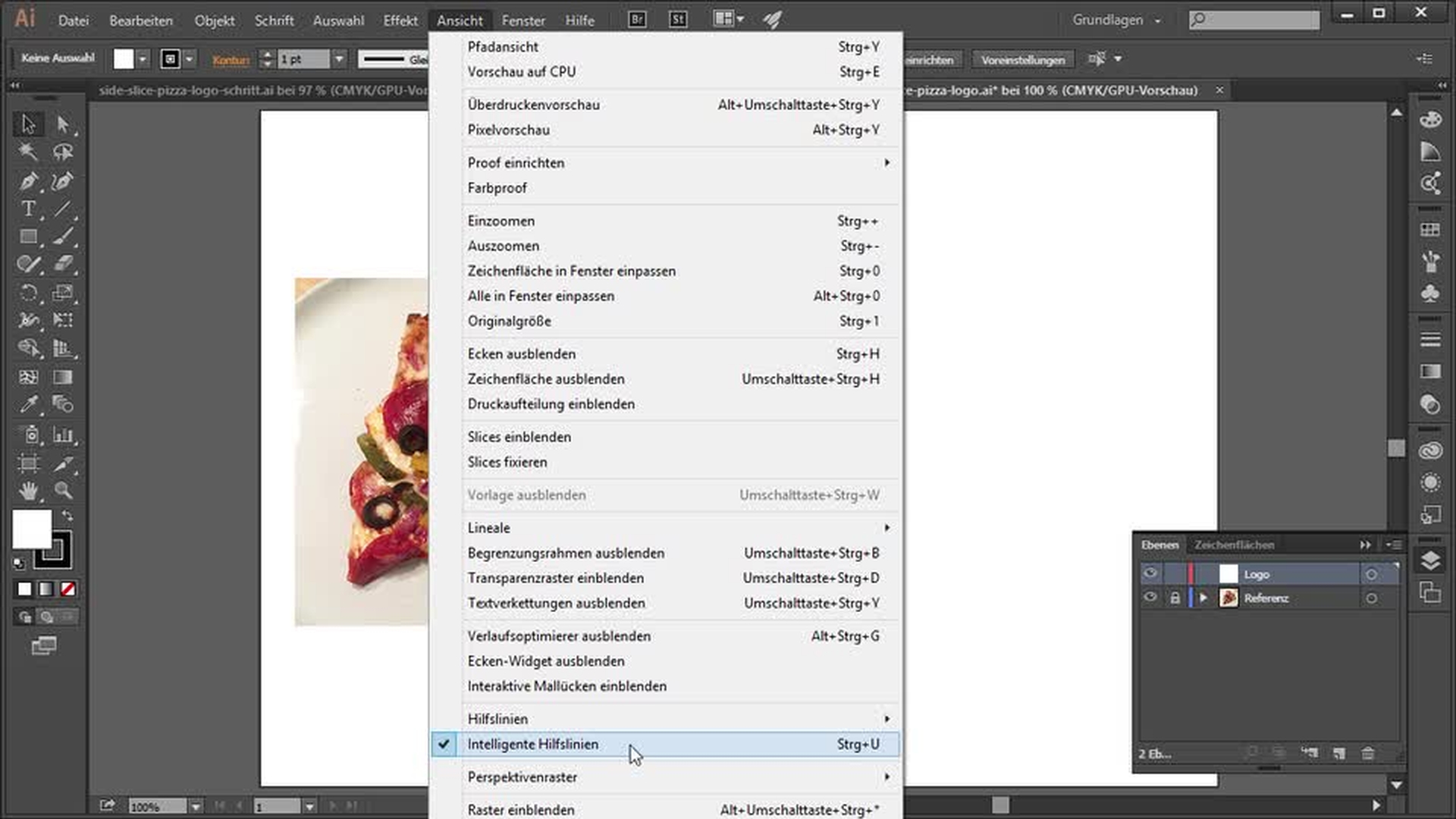This screenshot has height=819, width=1456.
Task: Select the Magic Wand tool
Action: [28, 152]
